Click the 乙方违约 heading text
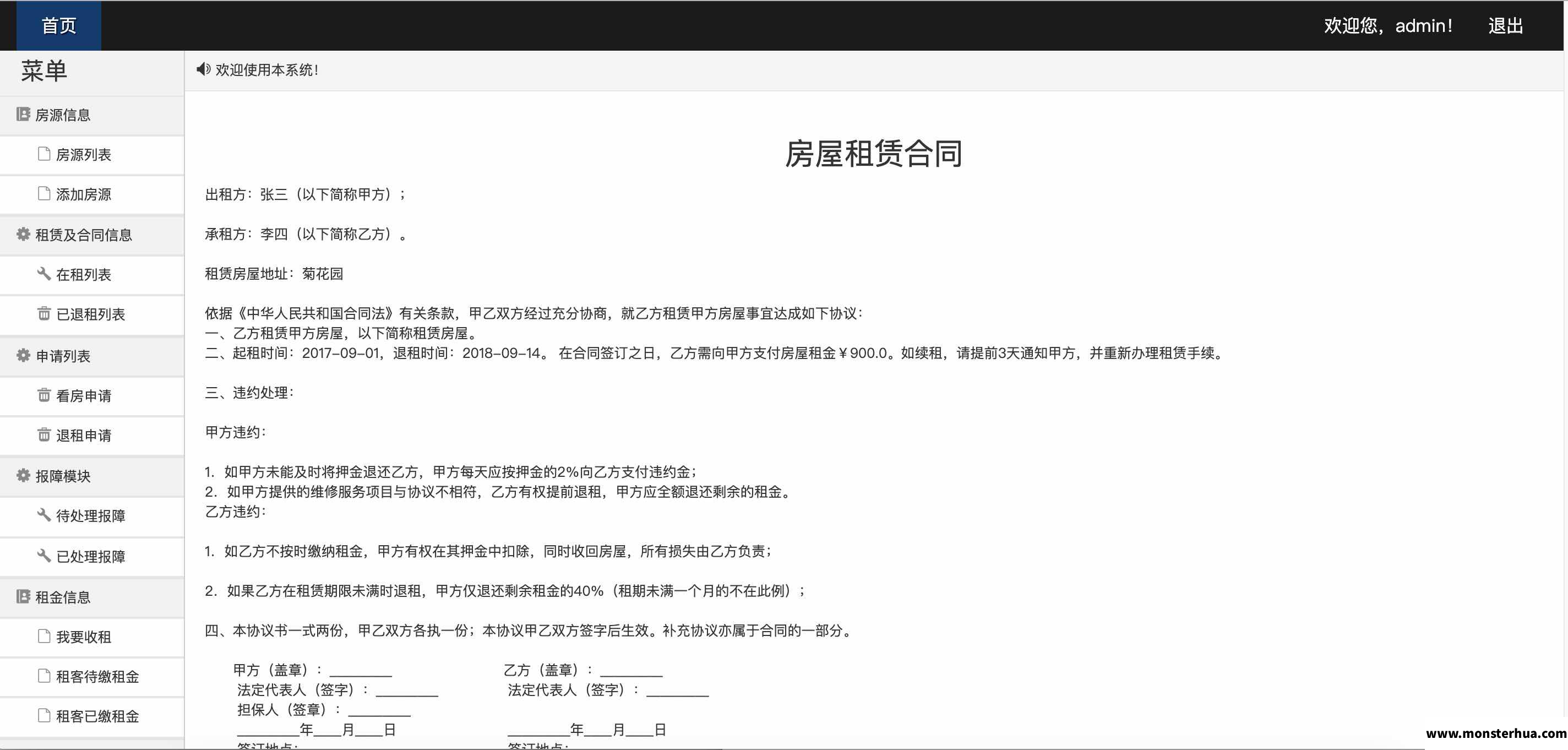This screenshot has height=750, width=1568. 235,512
